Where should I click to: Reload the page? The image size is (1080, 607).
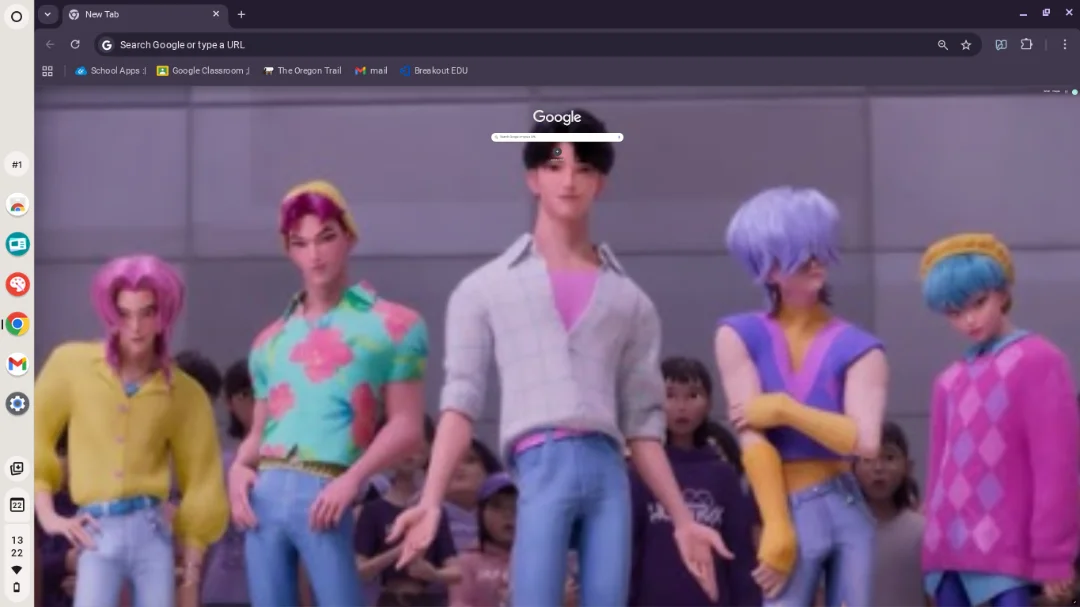(75, 44)
